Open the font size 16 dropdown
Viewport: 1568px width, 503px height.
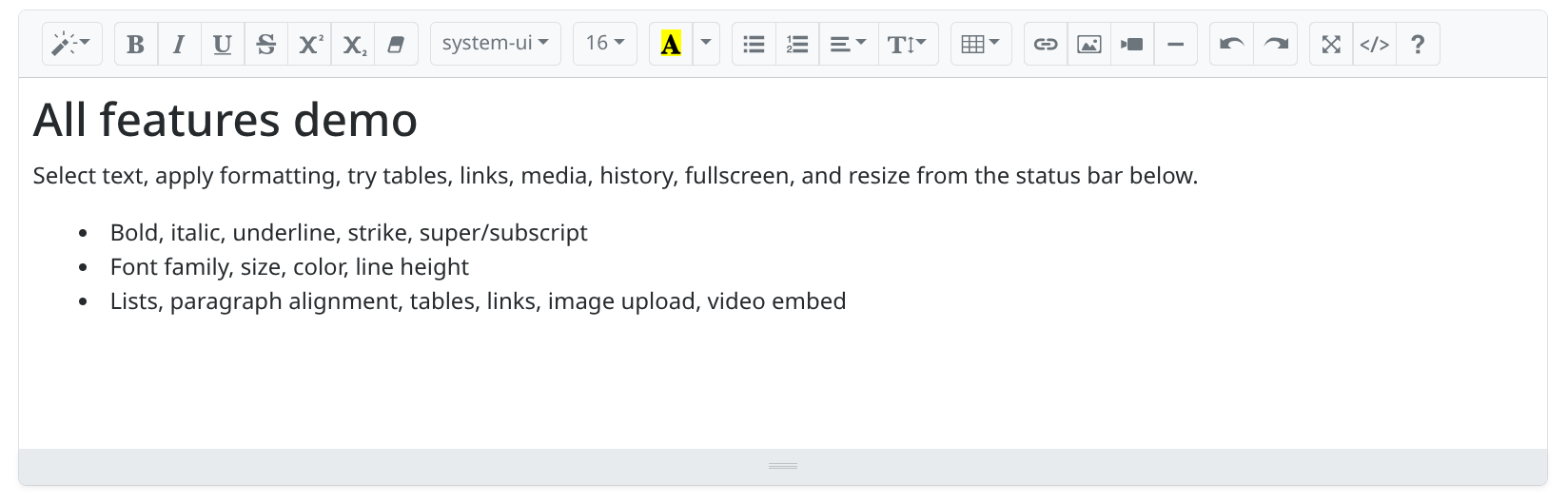tap(605, 44)
